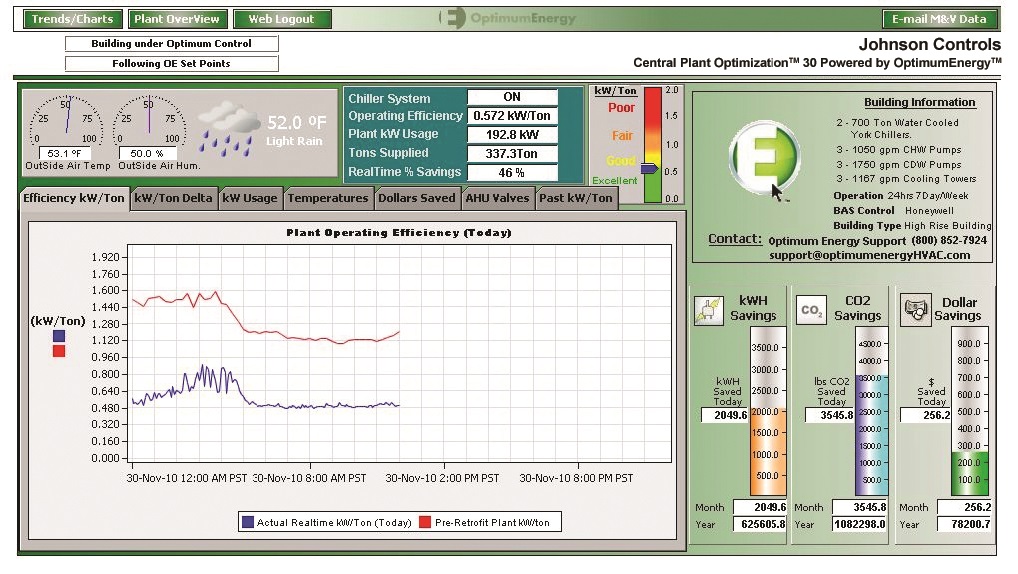
Task: Click the lbs CO2 Saved Today 3545.8 value
Action: pyautogui.click(x=830, y=415)
